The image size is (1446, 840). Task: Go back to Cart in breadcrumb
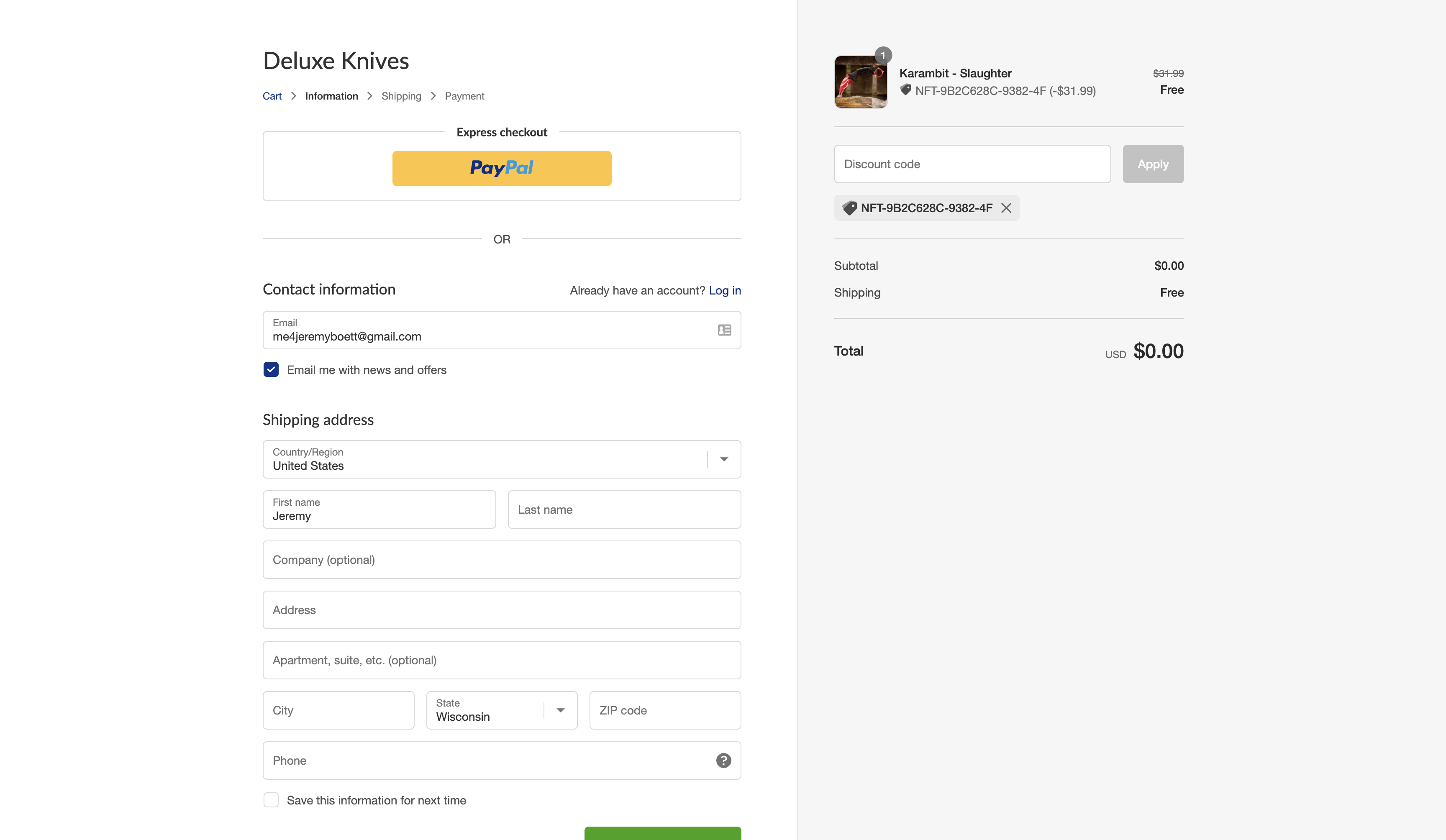pyautogui.click(x=272, y=96)
